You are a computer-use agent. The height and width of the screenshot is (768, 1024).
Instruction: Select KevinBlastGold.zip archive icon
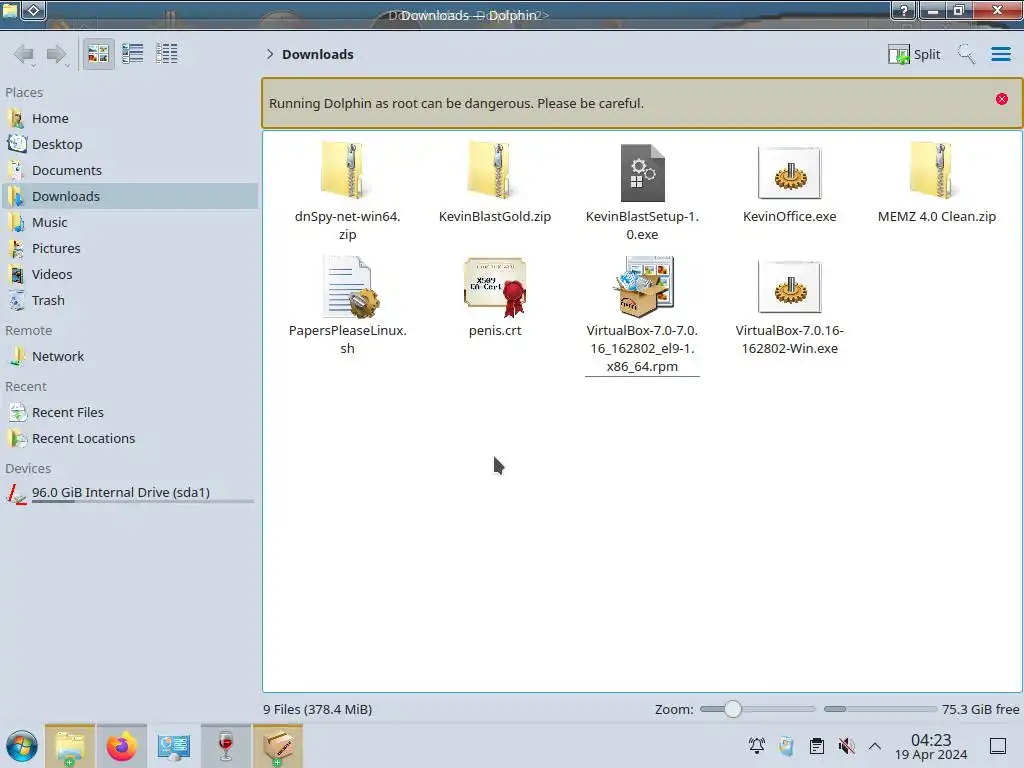coord(494,171)
